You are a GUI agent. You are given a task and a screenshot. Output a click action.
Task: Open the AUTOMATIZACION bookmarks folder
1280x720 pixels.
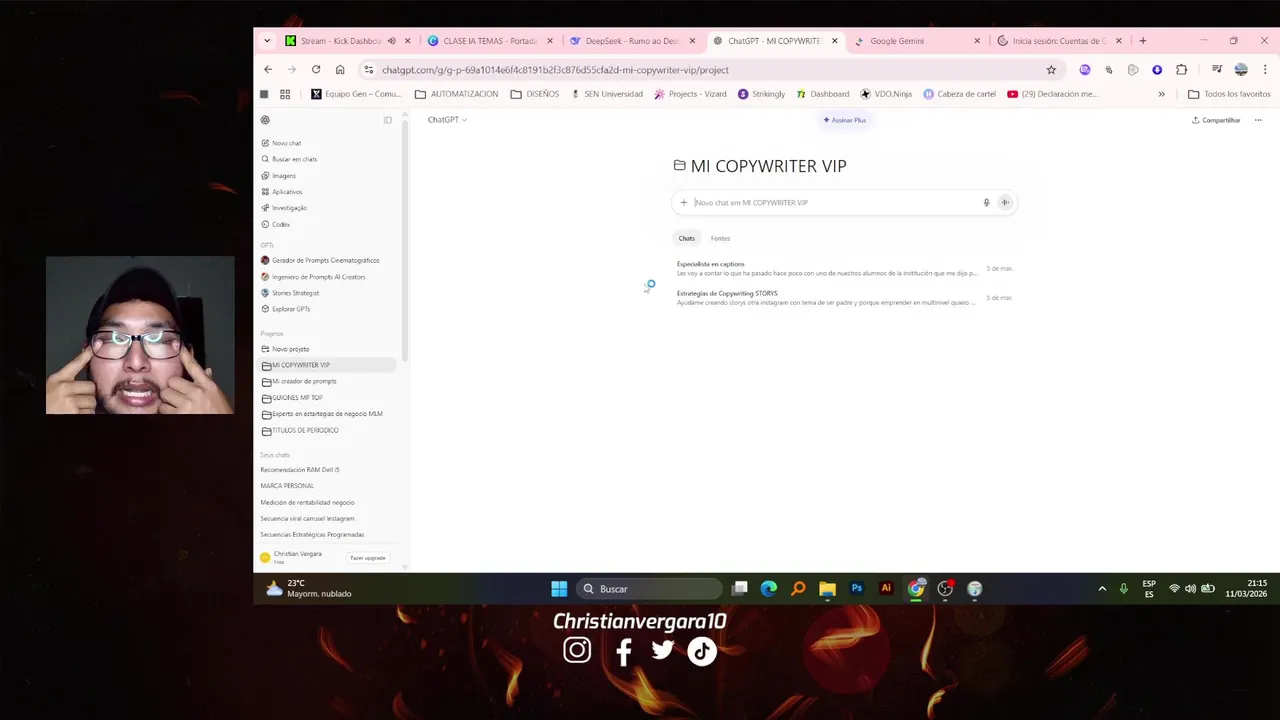(456, 94)
